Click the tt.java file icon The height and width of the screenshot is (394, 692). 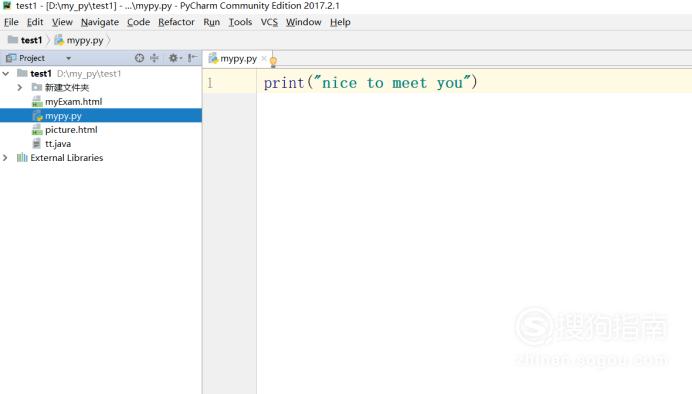point(37,144)
